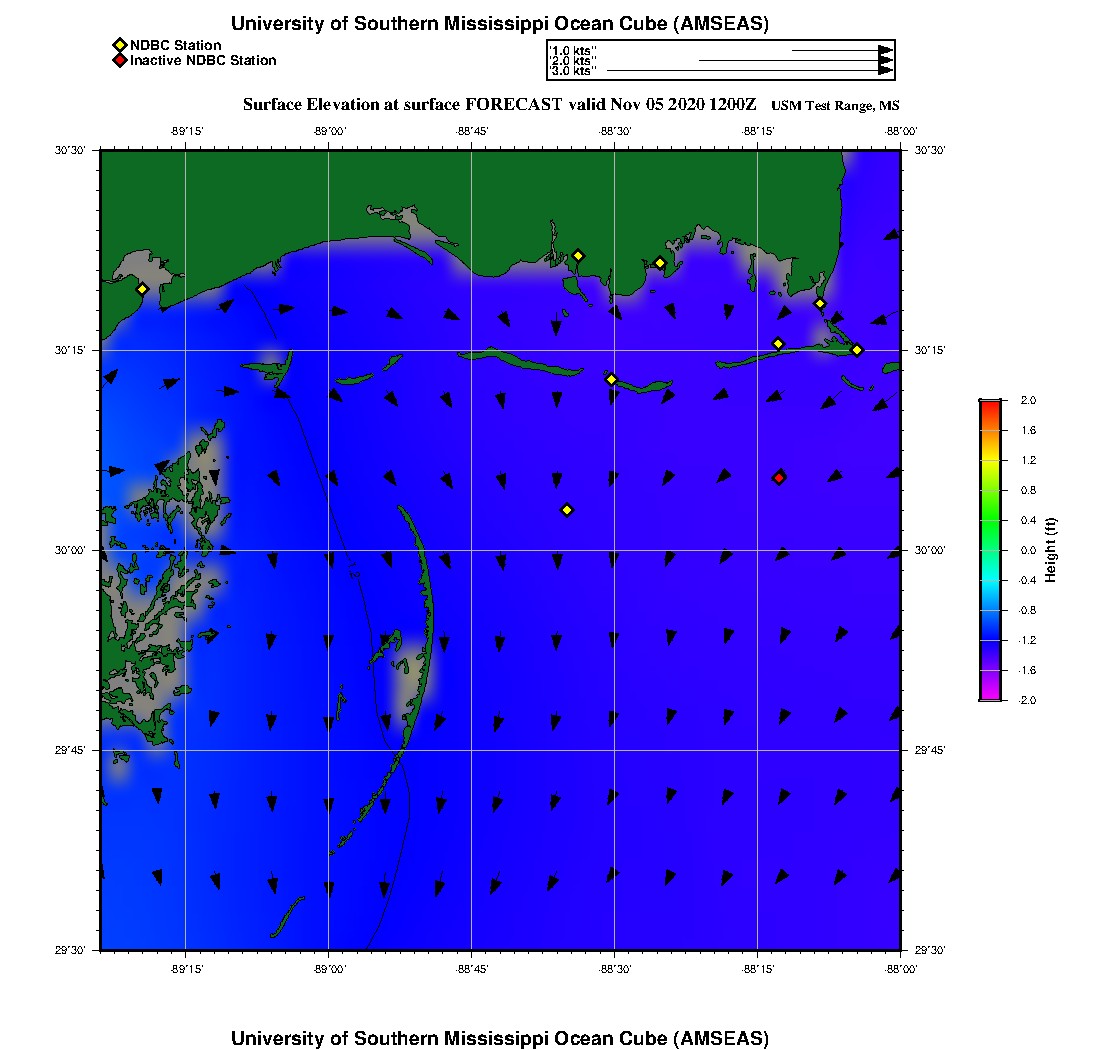Select the westernmost yellow NDBC station marker
Image resolution: width=1100 pixels, height=1050 pixels.
143,289
